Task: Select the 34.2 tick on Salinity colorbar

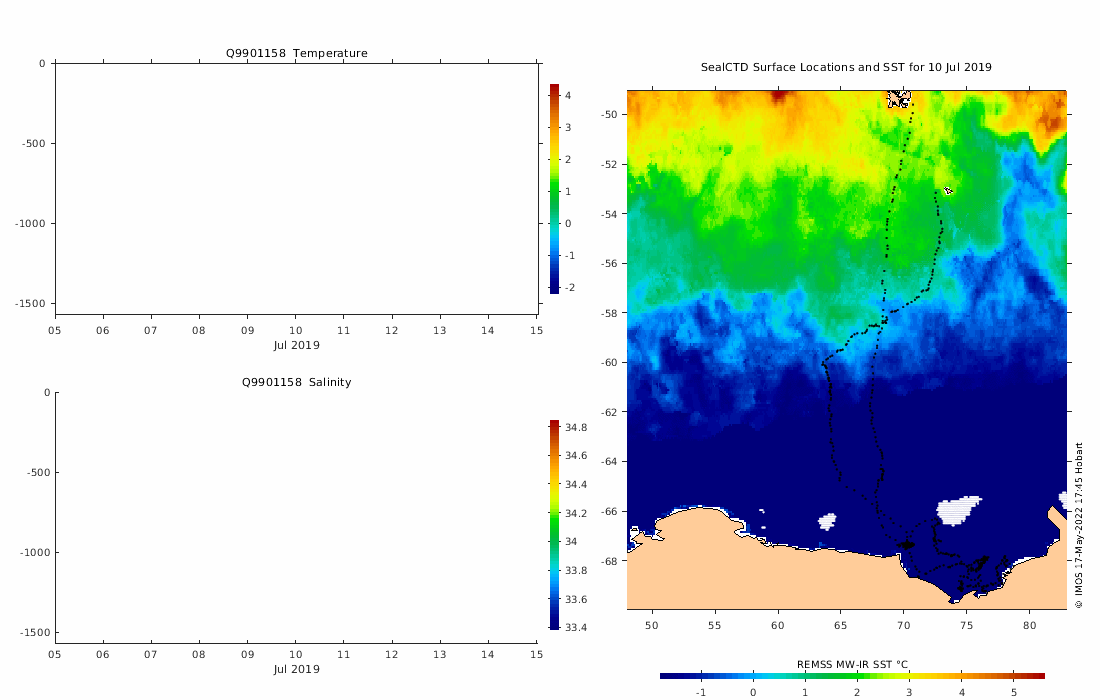Action: pyautogui.click(x=576, y=513)
